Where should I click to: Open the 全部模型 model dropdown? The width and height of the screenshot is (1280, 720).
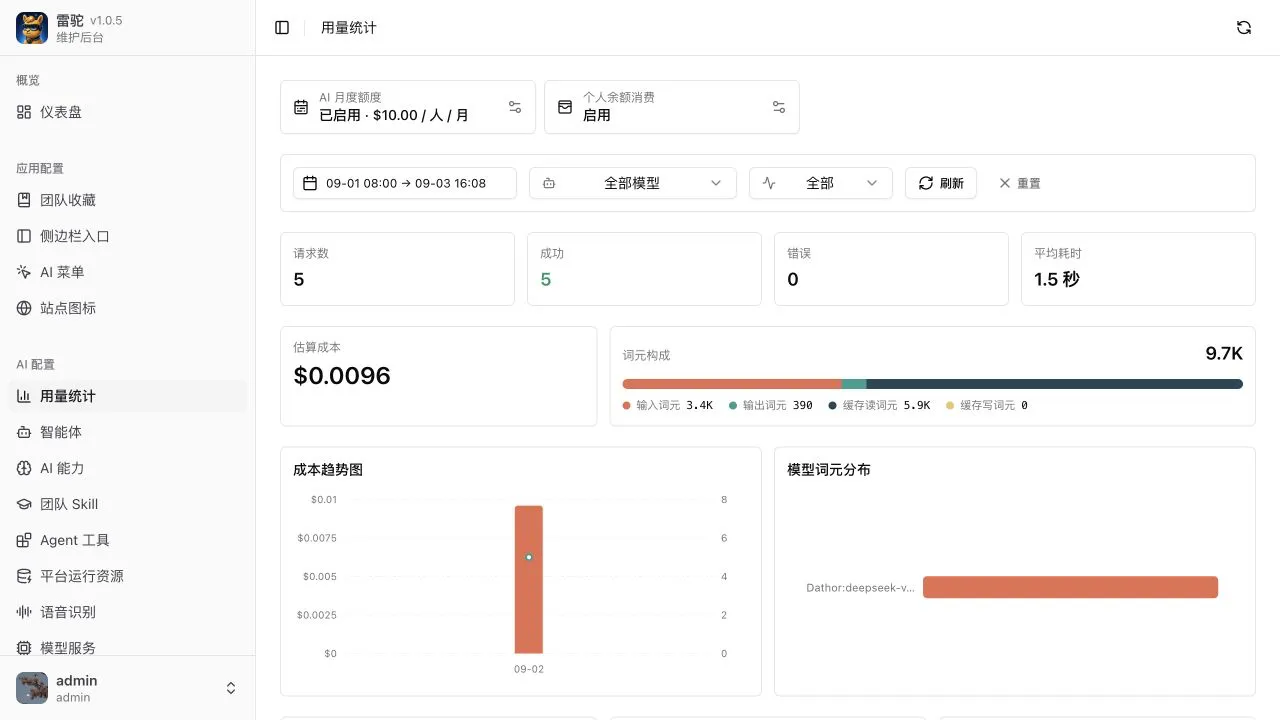coord(632,183)
